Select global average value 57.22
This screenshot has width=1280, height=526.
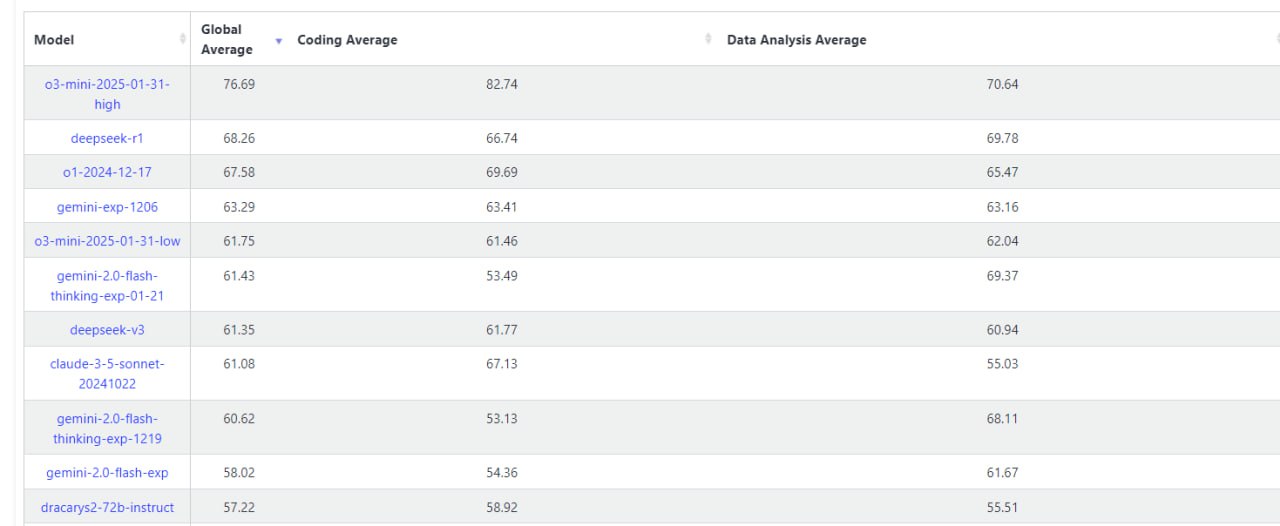click(x=239, y=507)
